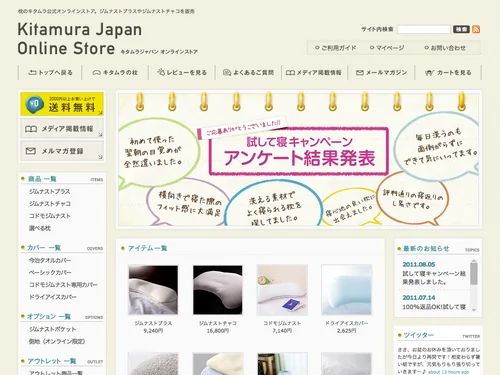Viewport: 500px width, 375px height.
Task: Open 'about 13 hours ago' tweet link
Action: click(448, 372)
